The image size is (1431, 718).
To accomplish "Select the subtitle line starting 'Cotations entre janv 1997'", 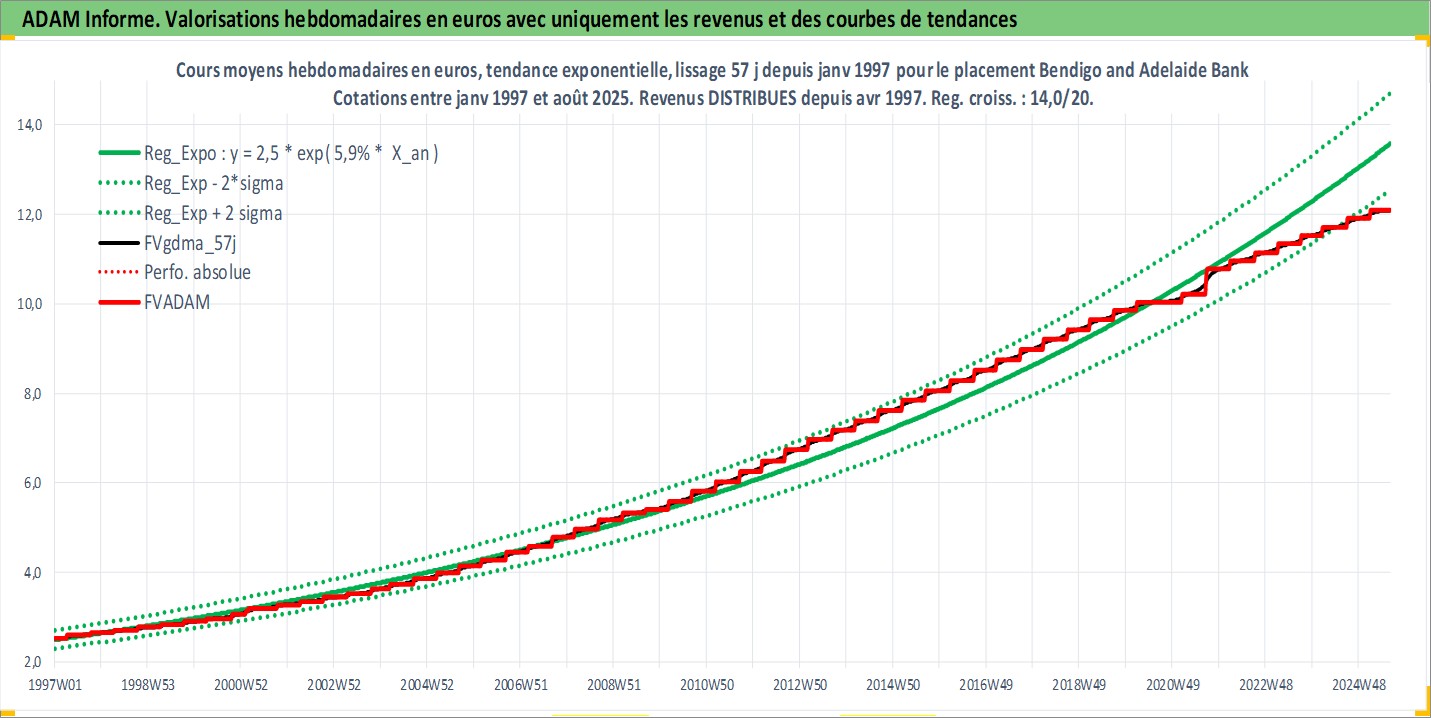I will pos(714,98).
